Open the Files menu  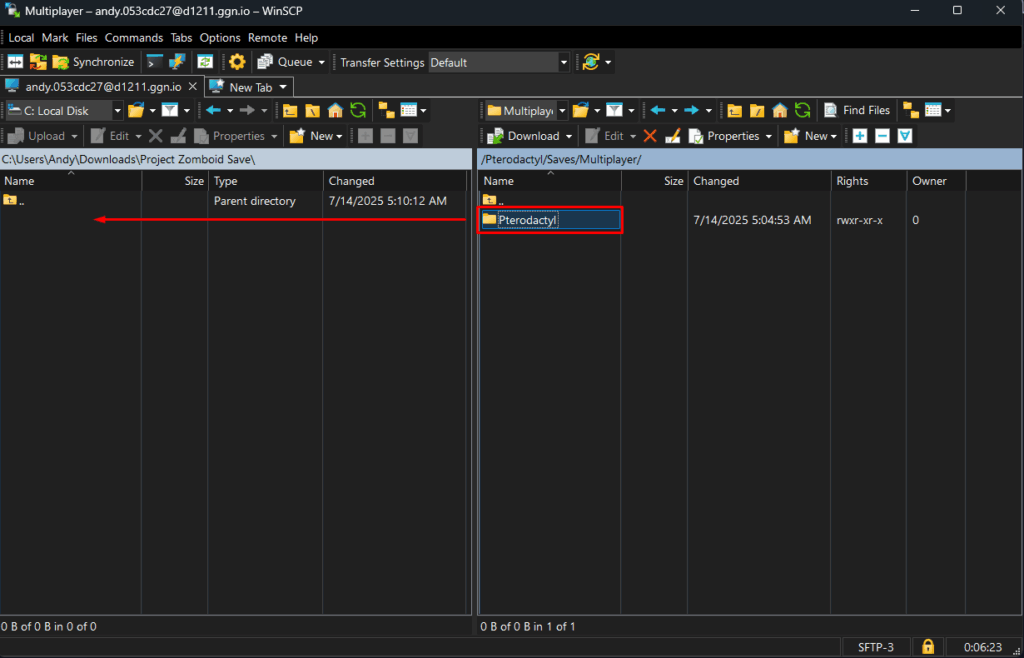tap(86, 38)
